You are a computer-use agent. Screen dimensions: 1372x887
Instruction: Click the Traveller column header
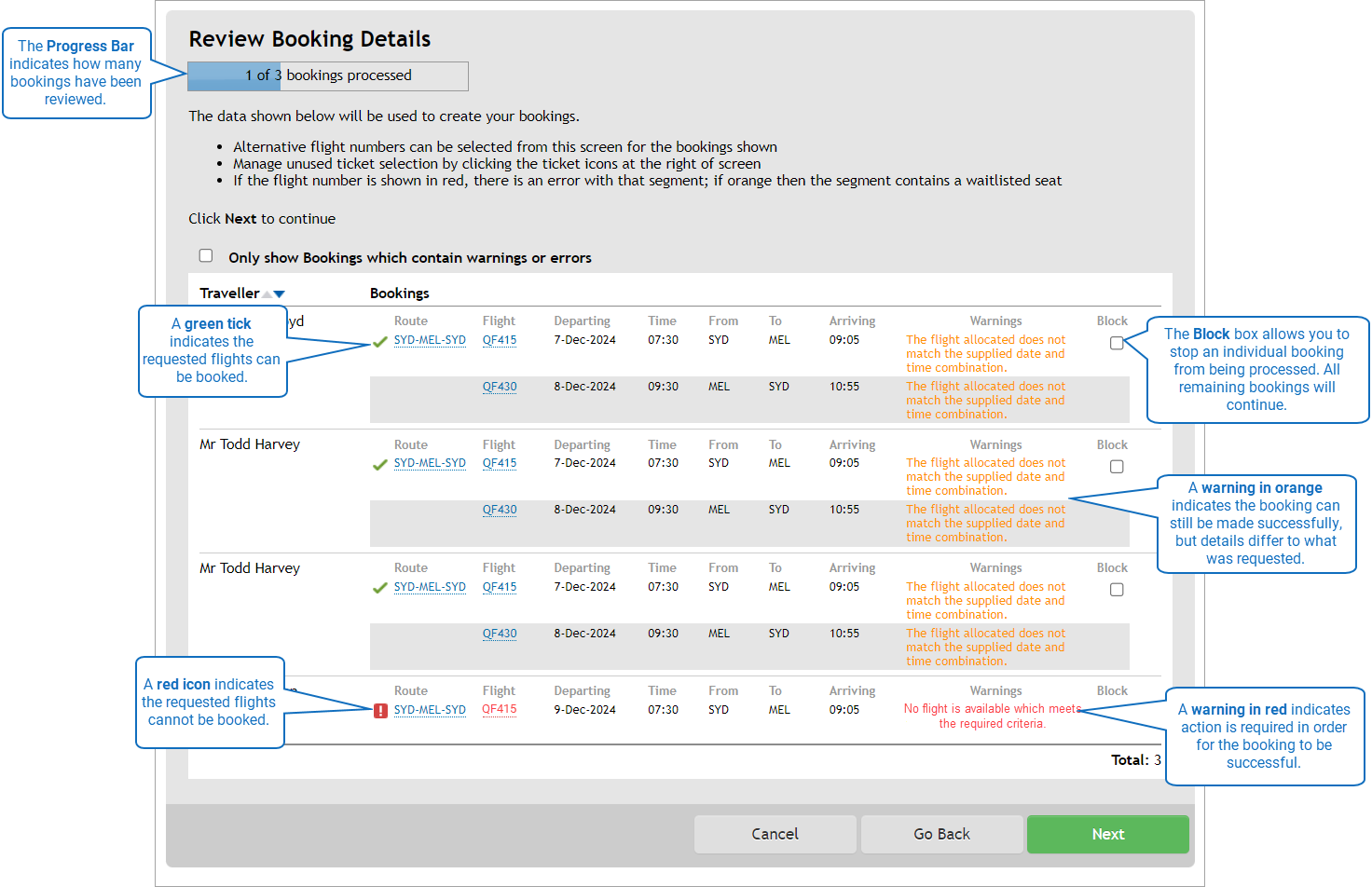click(x=227, y=293)
